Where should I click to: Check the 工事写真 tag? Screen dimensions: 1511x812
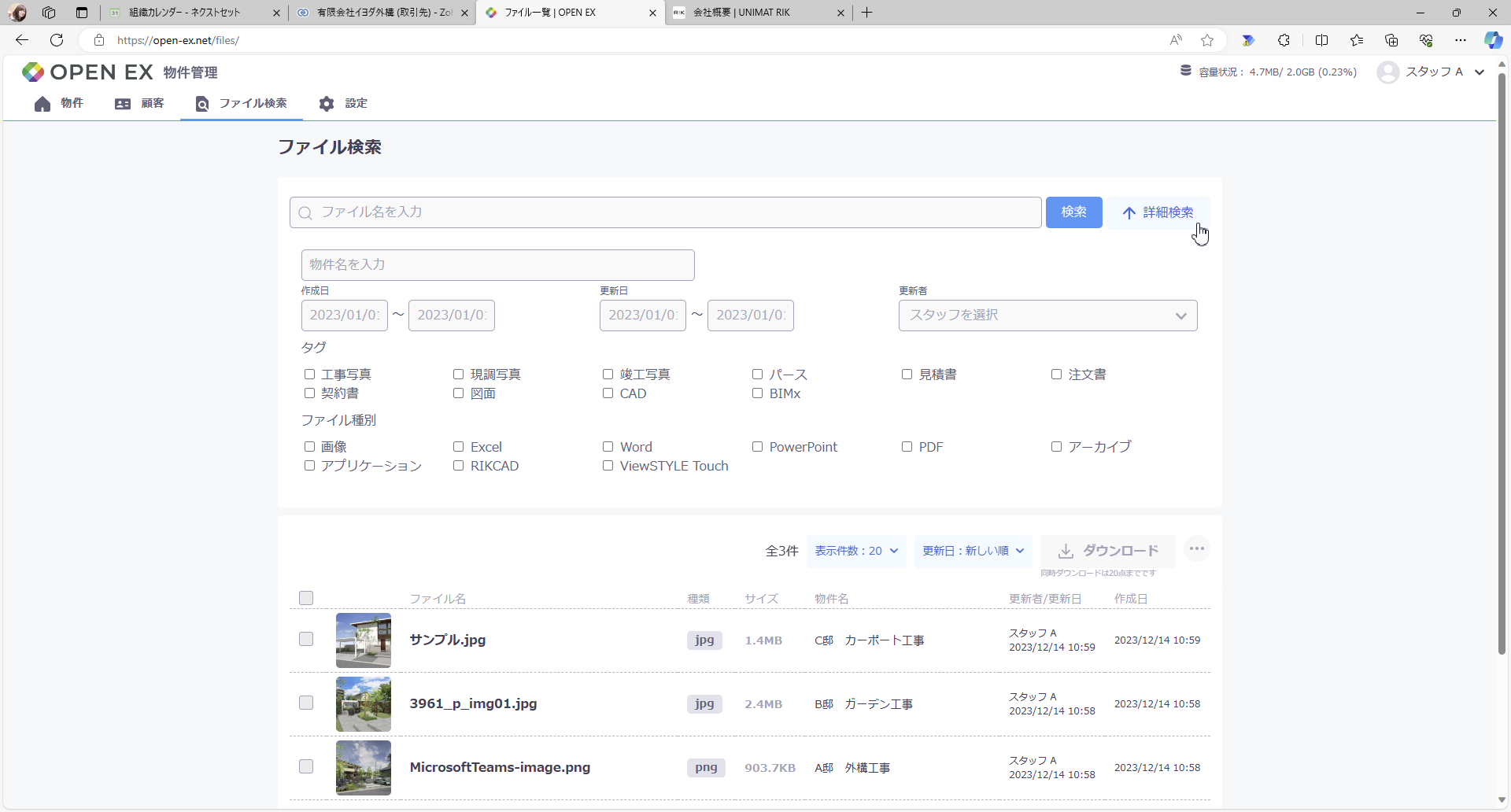[x=309, y=375]
